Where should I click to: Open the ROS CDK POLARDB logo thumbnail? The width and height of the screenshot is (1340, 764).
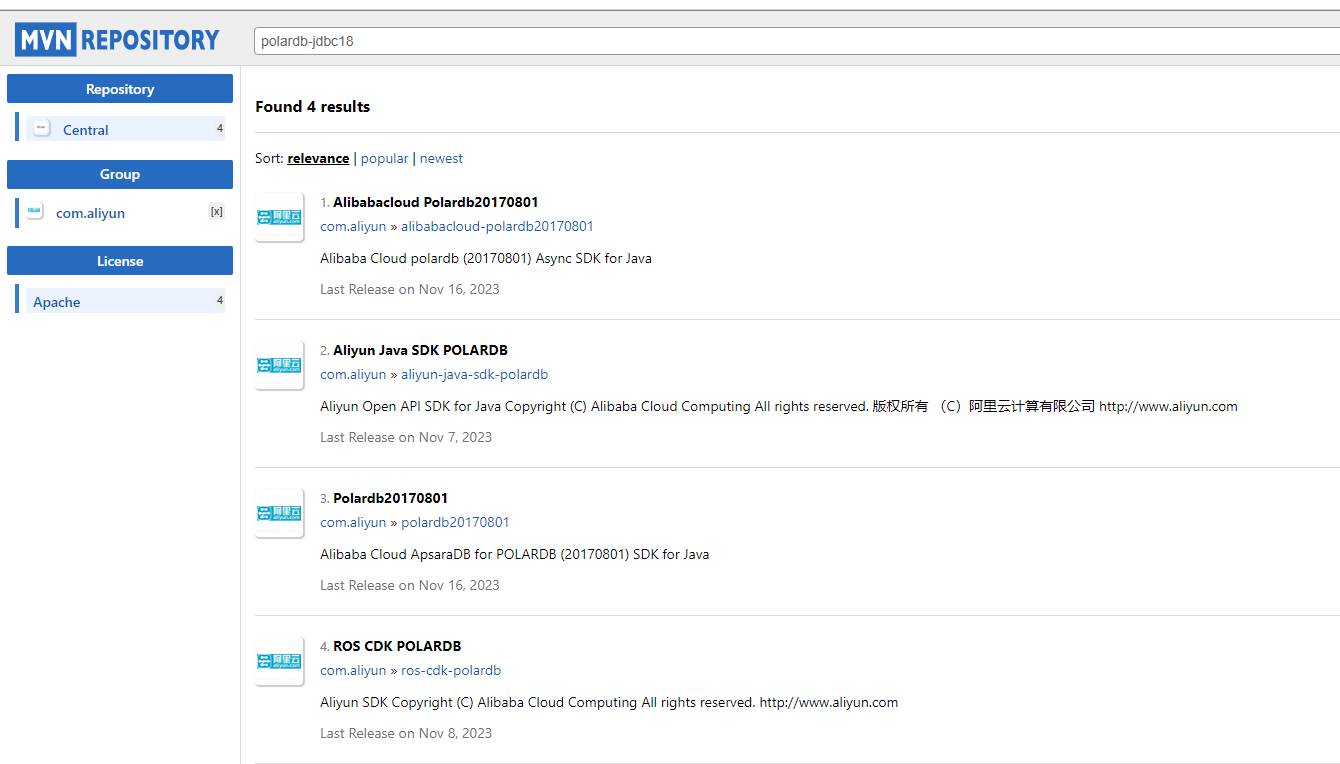279,661
